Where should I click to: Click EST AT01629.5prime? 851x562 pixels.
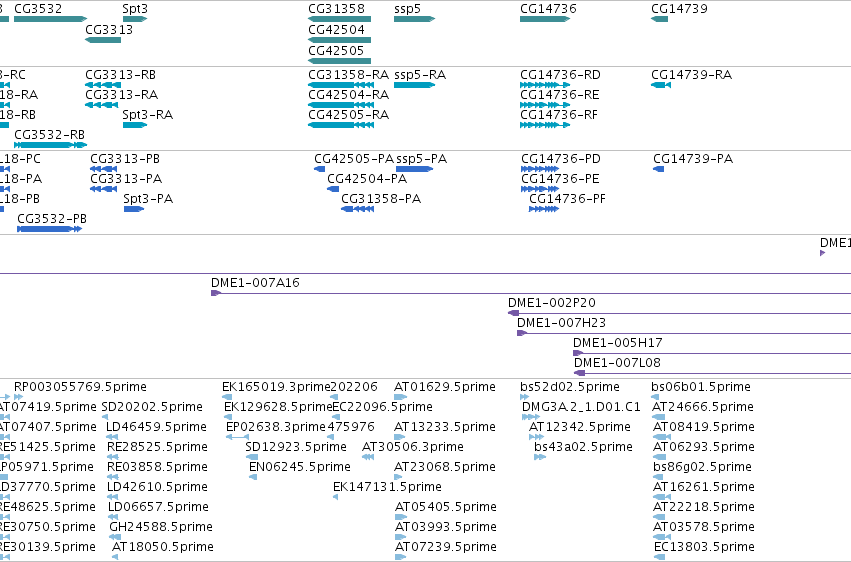(x=401, y=398)
